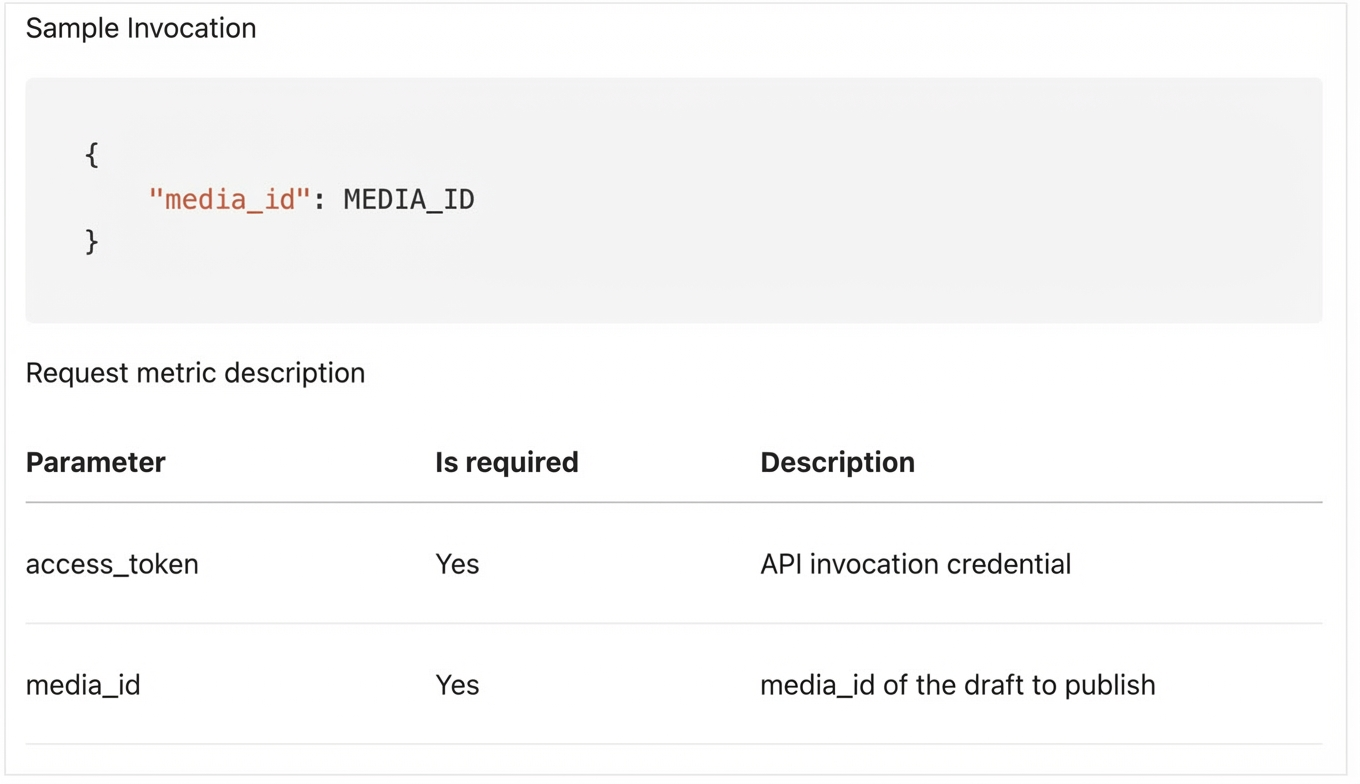This screenshot has height=784, width=1360.
Task: Select "API invocation credential" description
Action: pyautogui.click(x=915, y=564)
